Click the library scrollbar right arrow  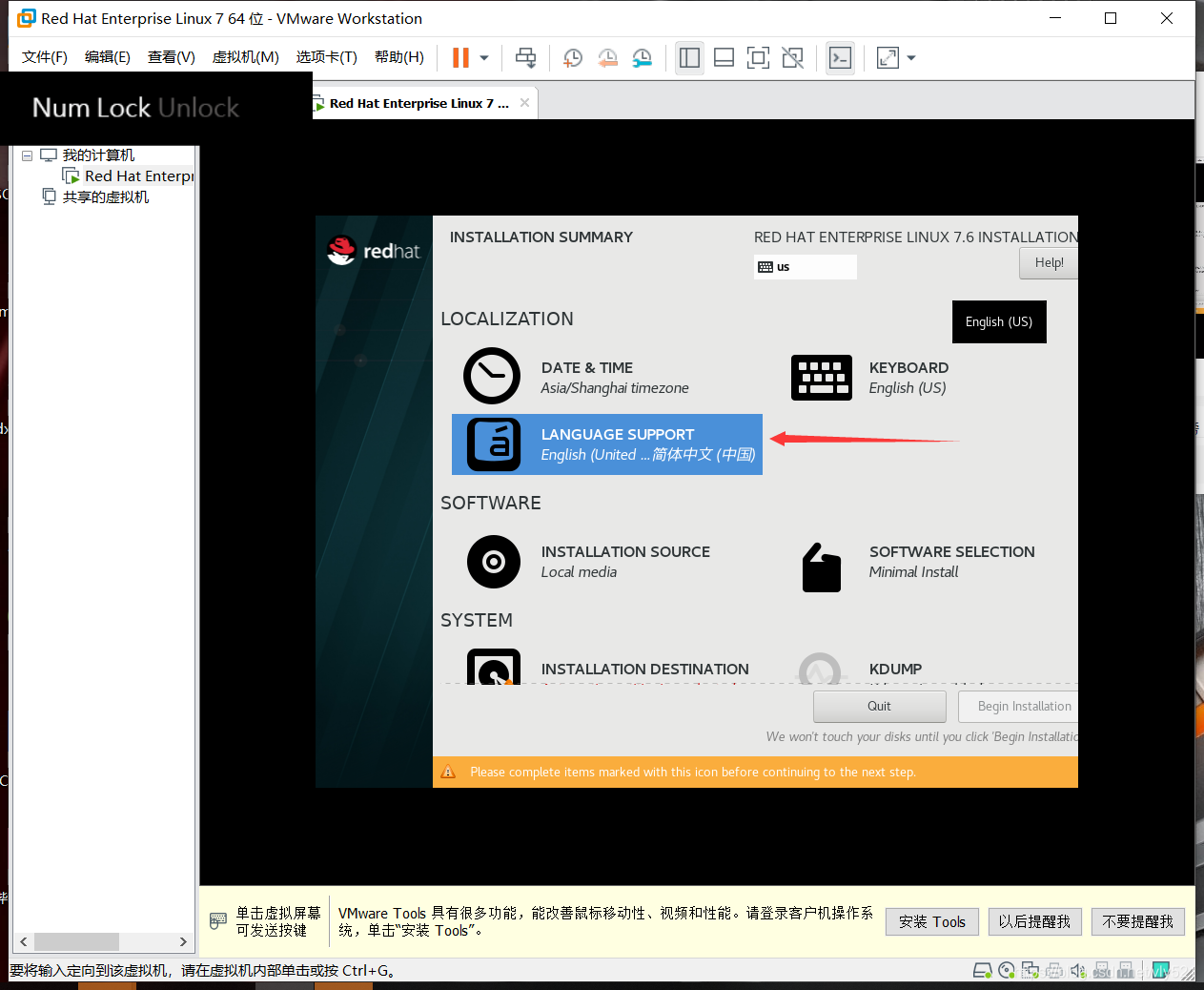click(x=183, y=942)
